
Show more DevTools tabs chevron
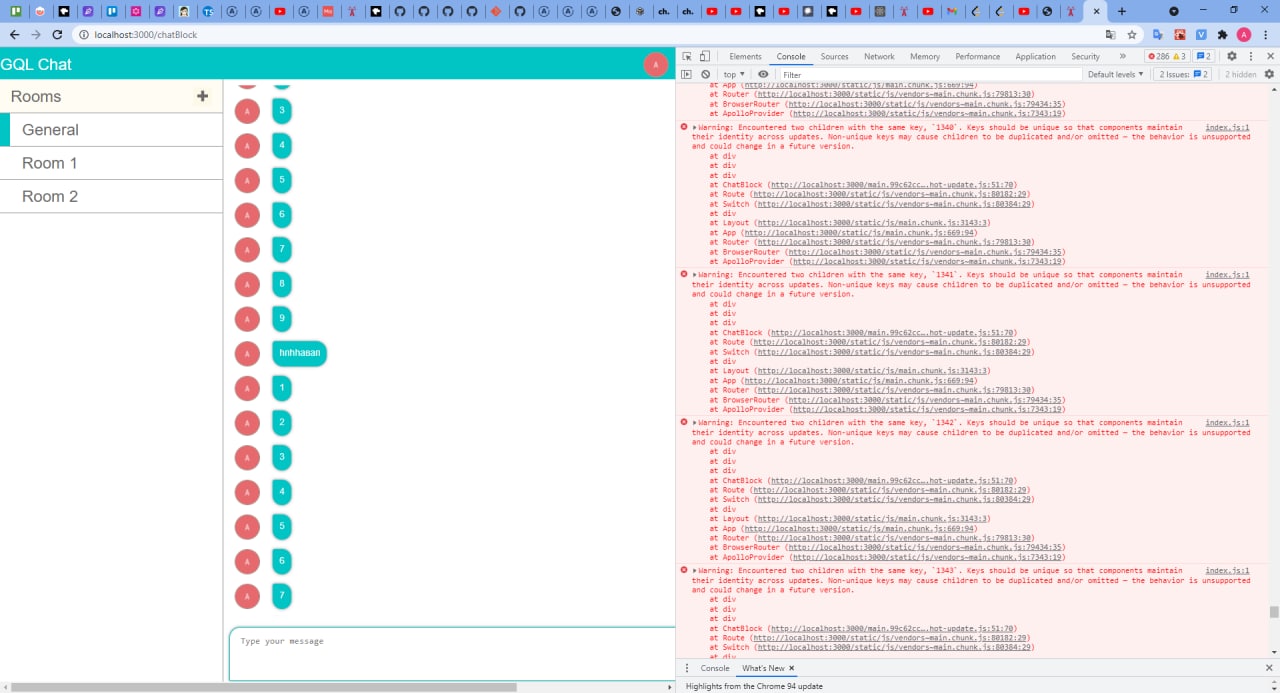(1122, 57)
